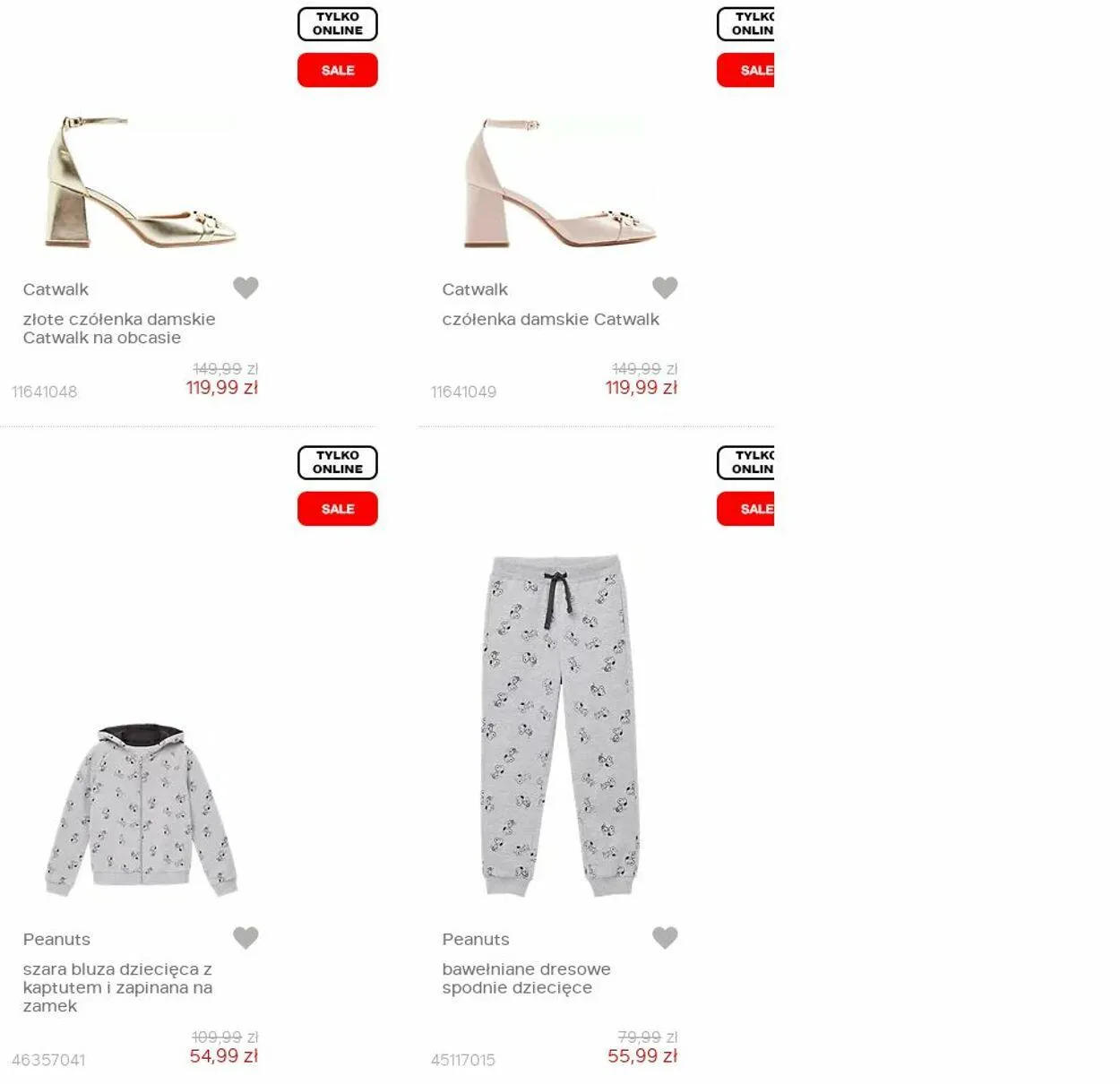Viewport: 1120px width, 1084px height.
Task: Open the gray Peanuts hoodie image
Action: pos(142,811)
